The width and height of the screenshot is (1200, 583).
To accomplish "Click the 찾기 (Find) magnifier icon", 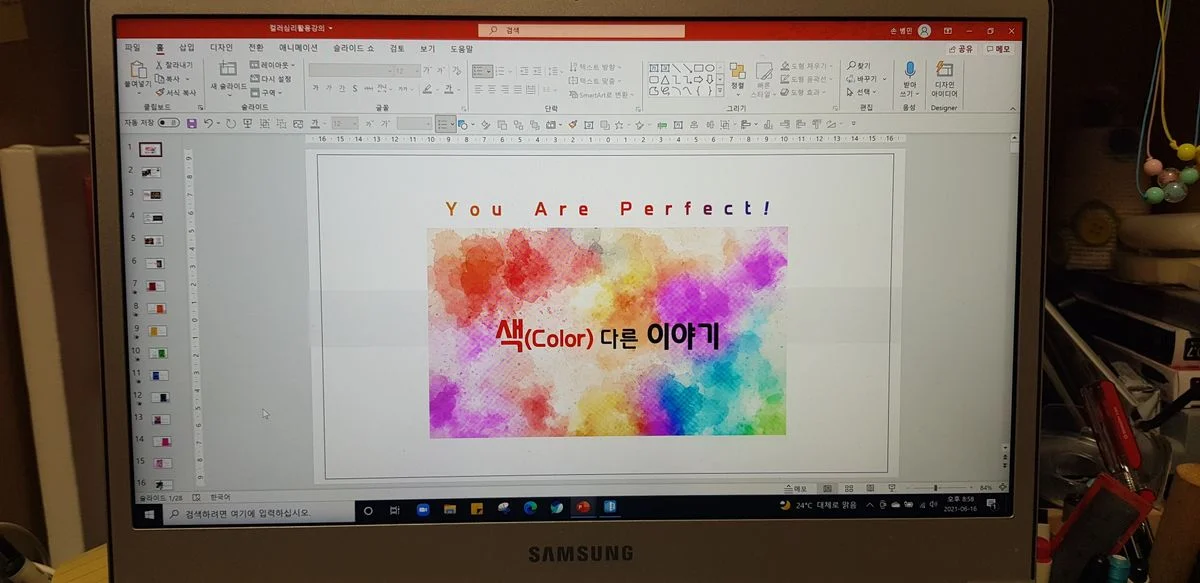I will [851, 64].
